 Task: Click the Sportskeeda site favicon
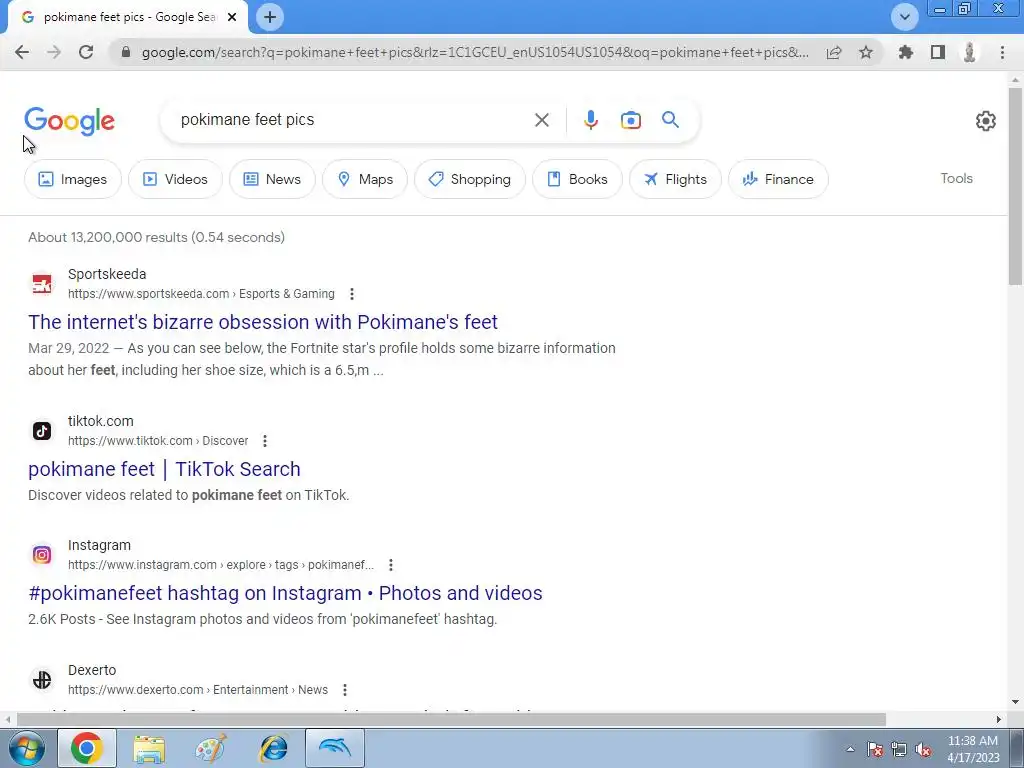[x=42, y=284]
